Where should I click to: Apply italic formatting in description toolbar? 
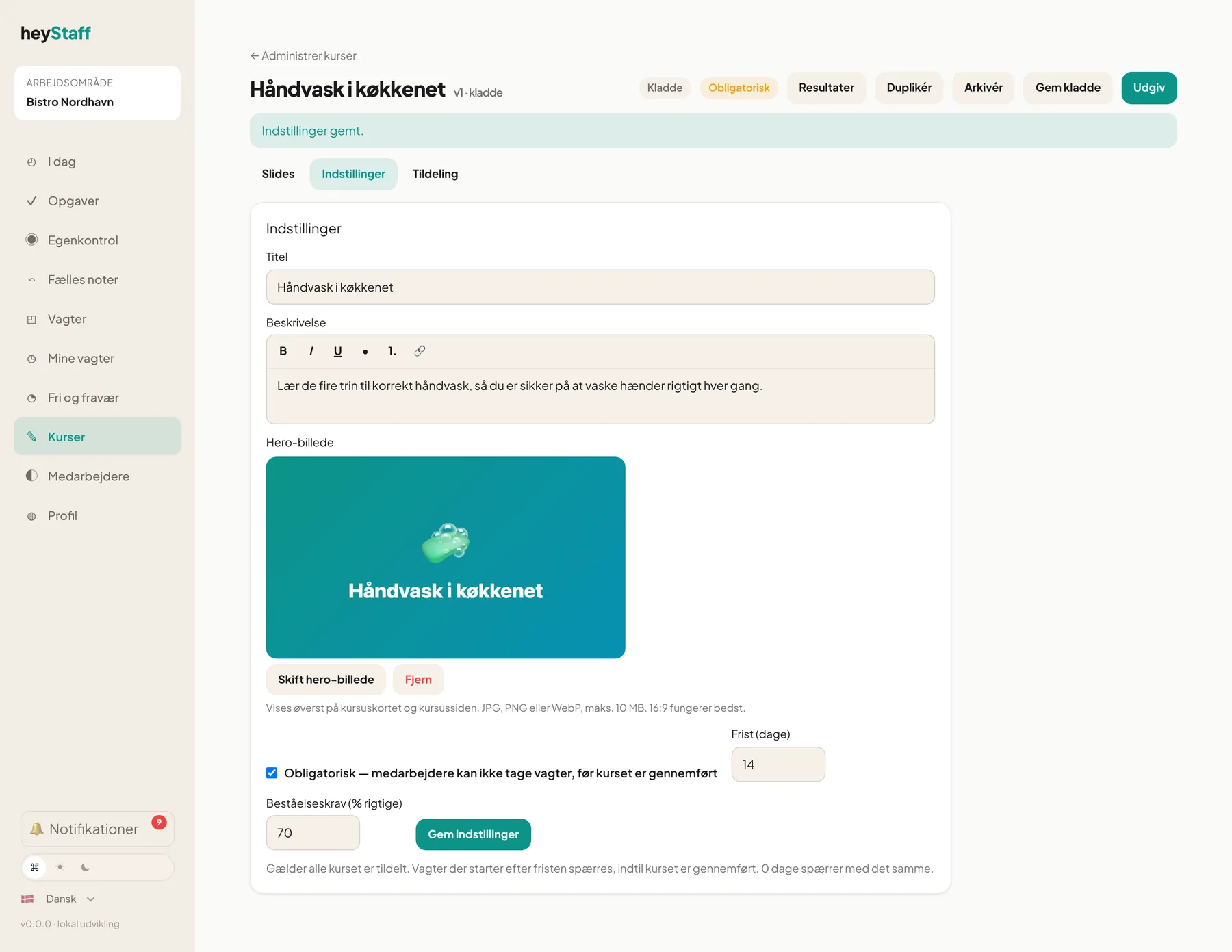311,351
